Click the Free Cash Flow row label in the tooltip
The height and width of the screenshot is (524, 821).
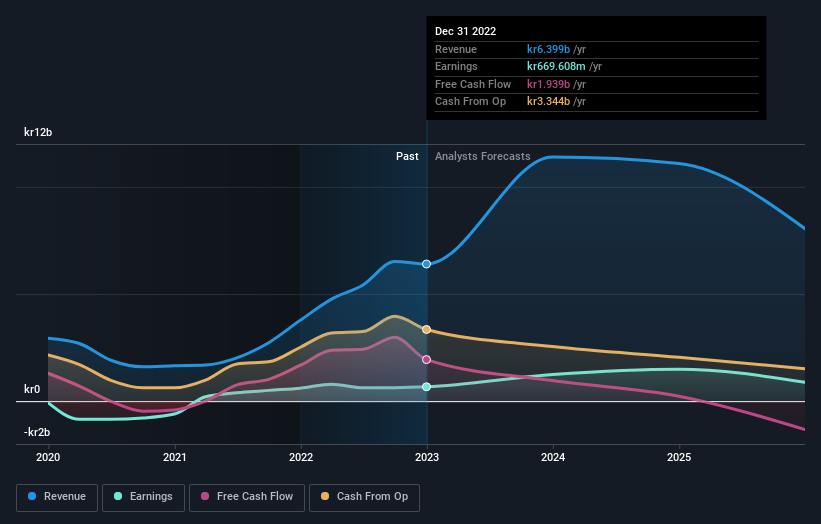click(x=473, y=84)
